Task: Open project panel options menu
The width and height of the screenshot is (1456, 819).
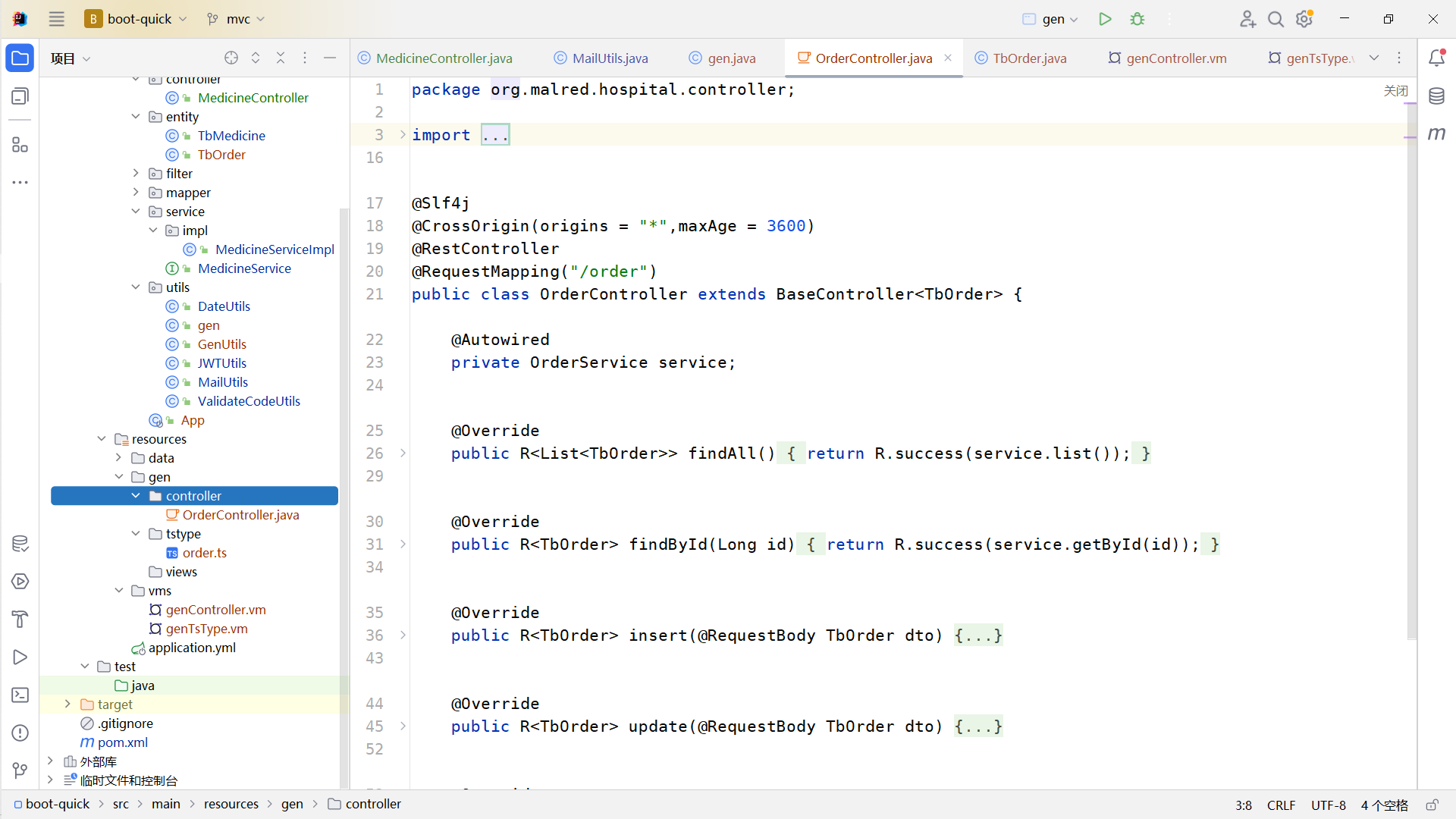Action: coord(305,58)
